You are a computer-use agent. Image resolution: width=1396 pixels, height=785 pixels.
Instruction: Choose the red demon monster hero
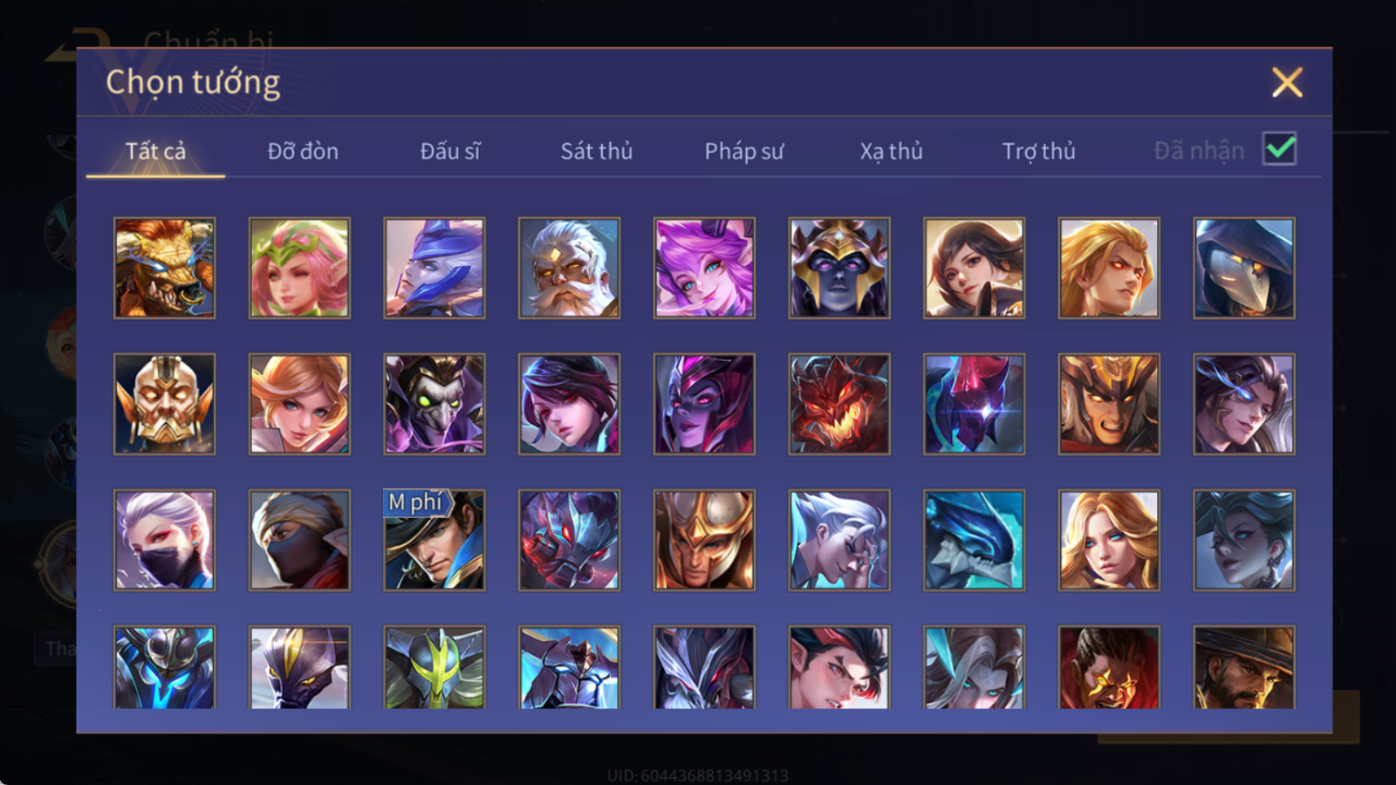(x=839, y=404)
